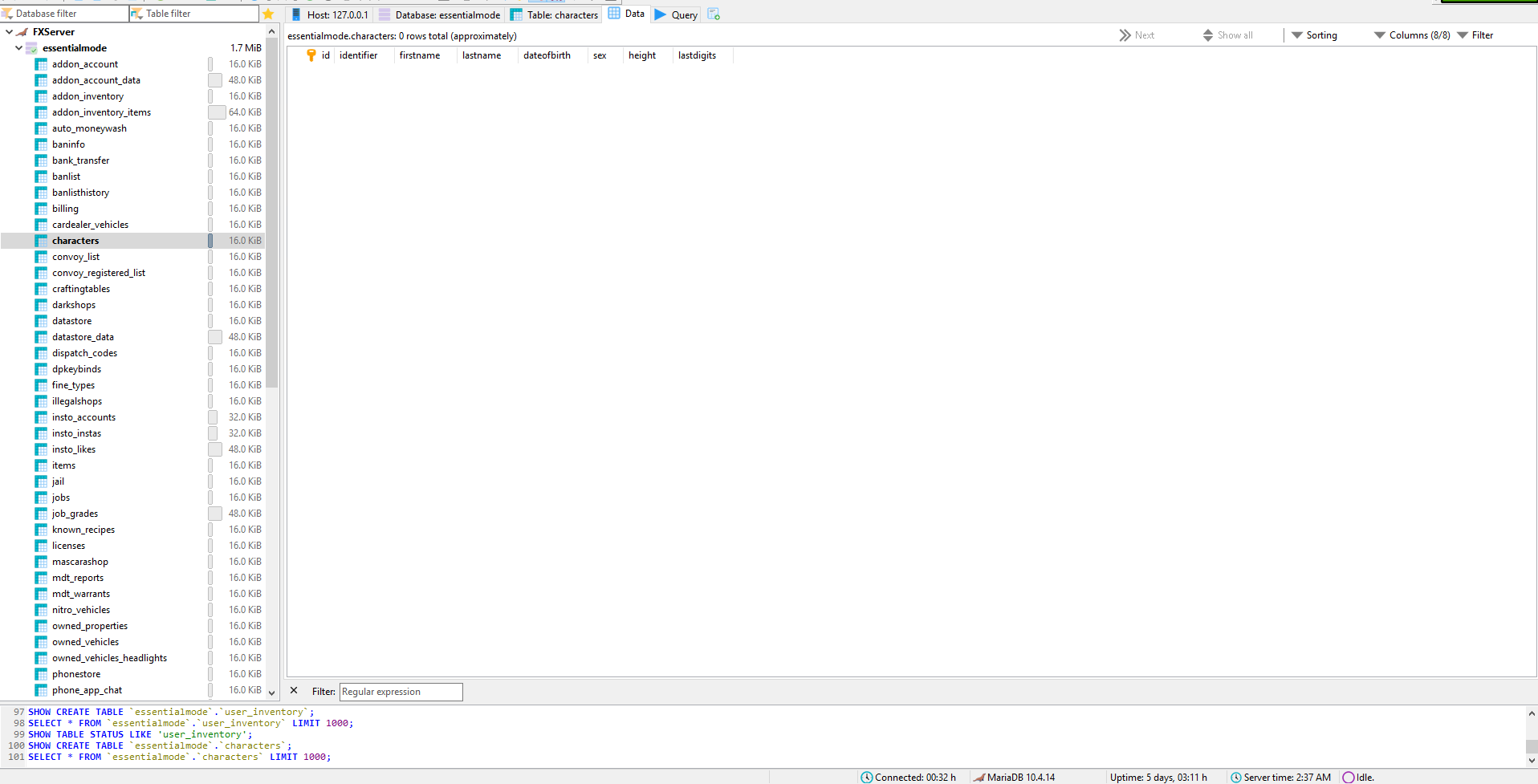Click the key icon on the id column header
1538x784 pixels.
coord(311,55)
